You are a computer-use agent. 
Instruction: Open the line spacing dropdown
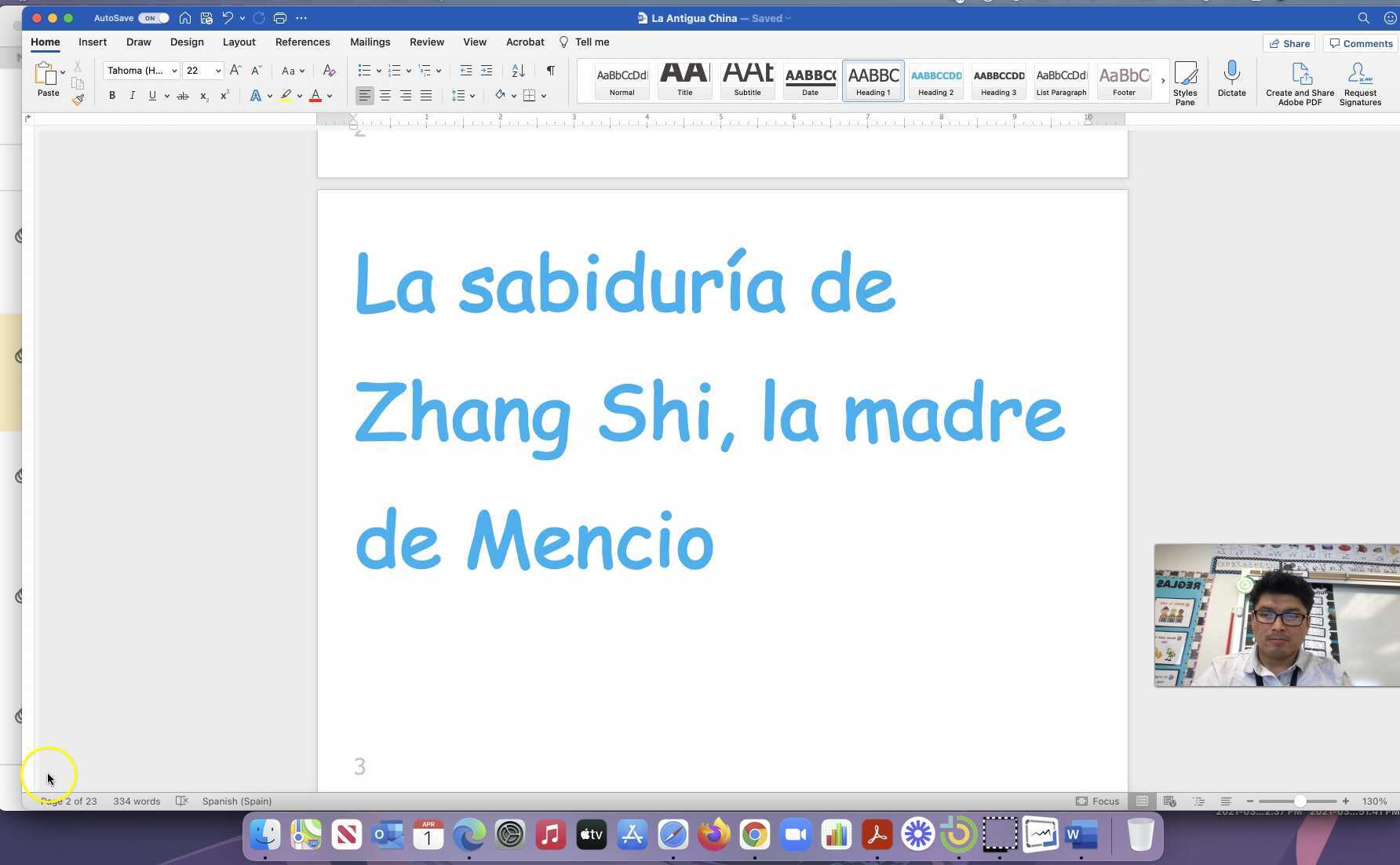coord(463,95)
